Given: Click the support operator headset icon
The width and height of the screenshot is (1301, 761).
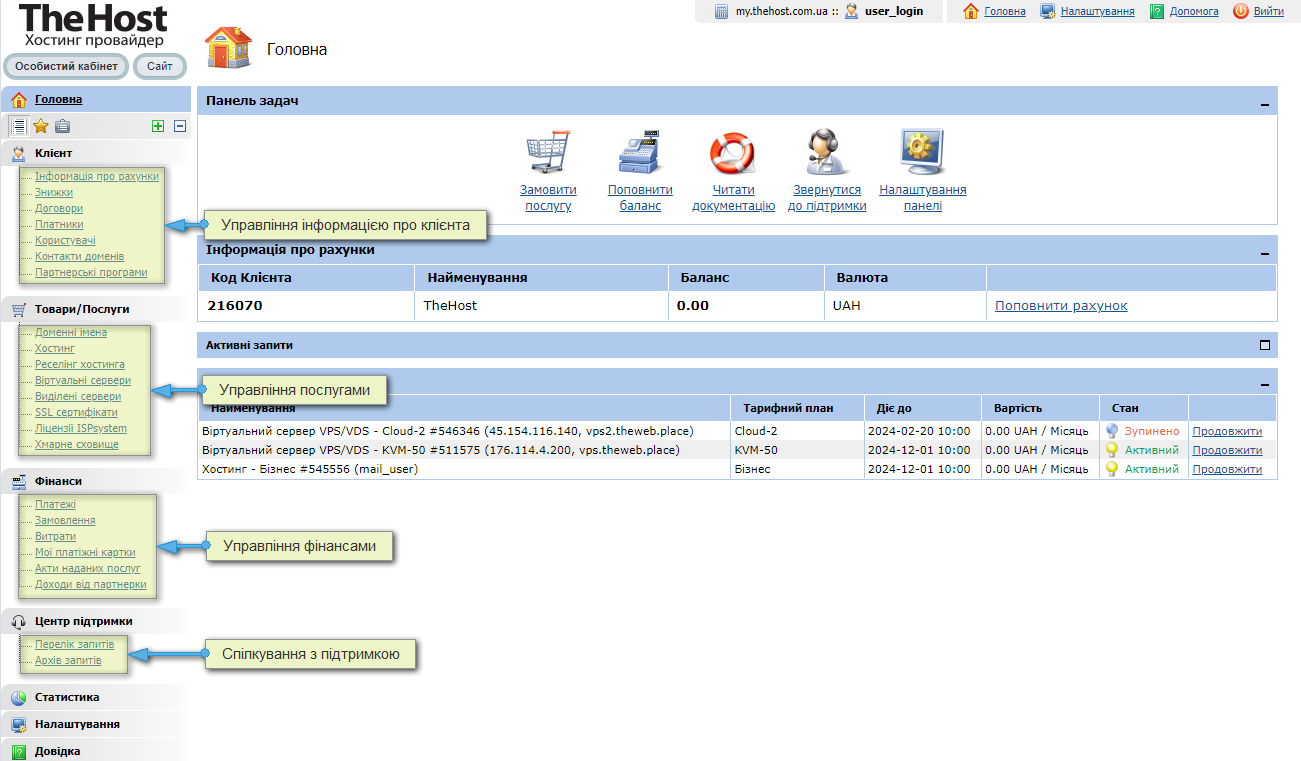Looking at the screenshot, I should [826, 154].
